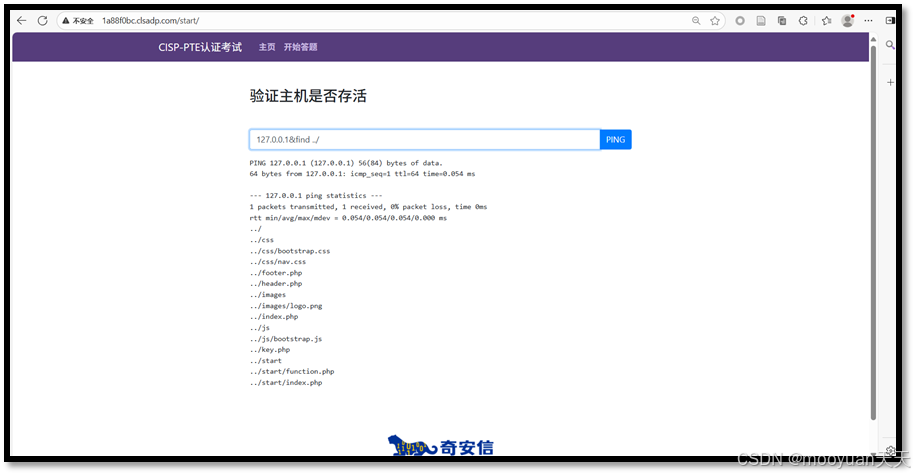This screenshot has width=915, height=475.
Task: Click the zoom magnifier icon in address bar
Action: tap(696, 20)
